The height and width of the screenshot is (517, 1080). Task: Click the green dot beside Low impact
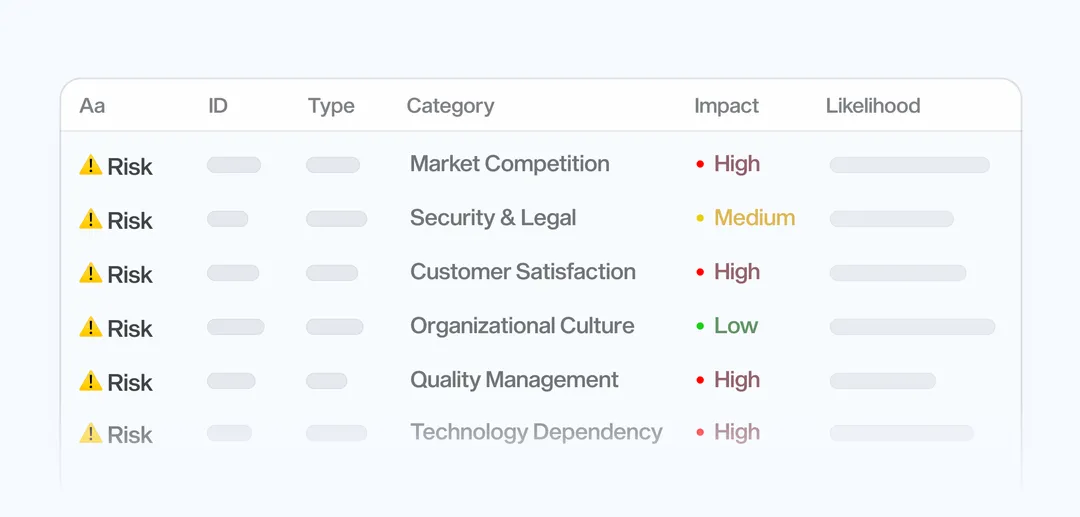coord(700,327)
